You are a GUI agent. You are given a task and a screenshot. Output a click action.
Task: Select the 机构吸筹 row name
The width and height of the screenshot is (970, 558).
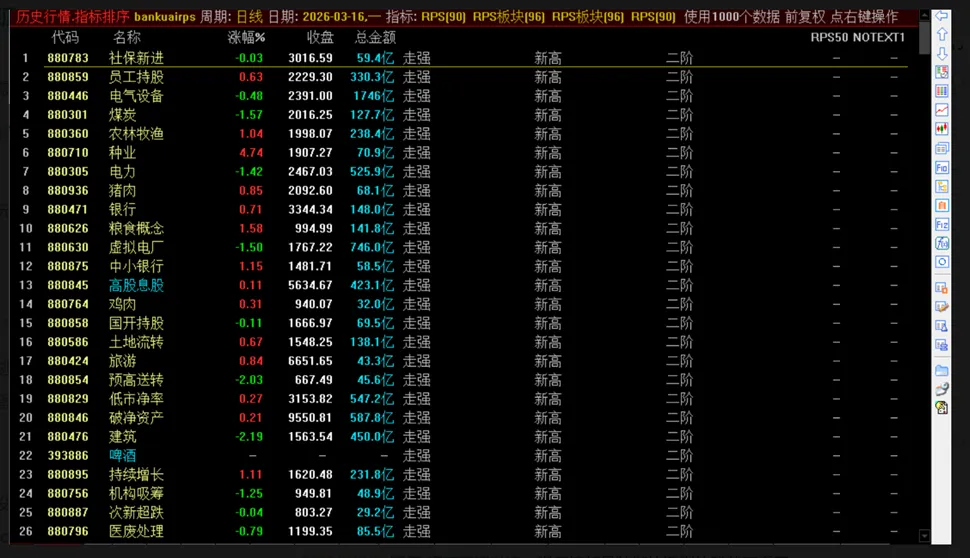click(136, 494)
